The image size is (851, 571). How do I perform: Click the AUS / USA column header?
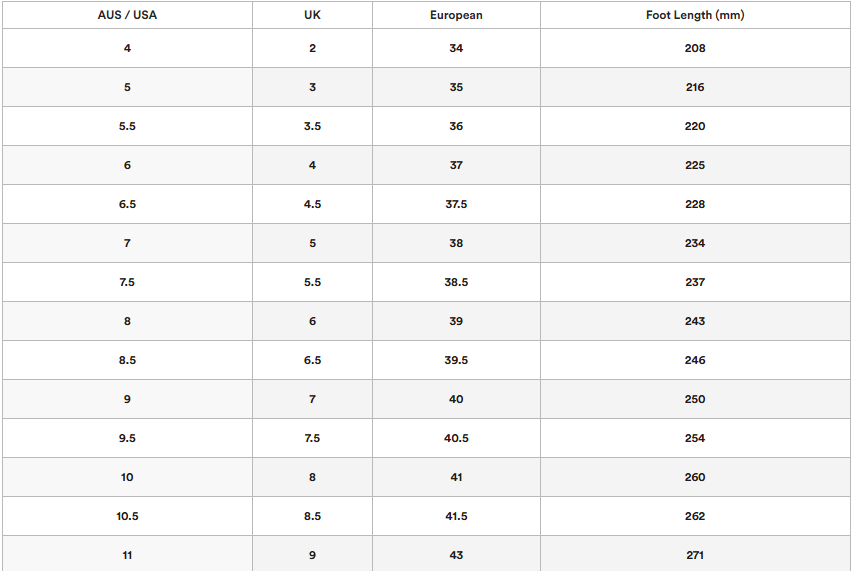click(127, 15)
